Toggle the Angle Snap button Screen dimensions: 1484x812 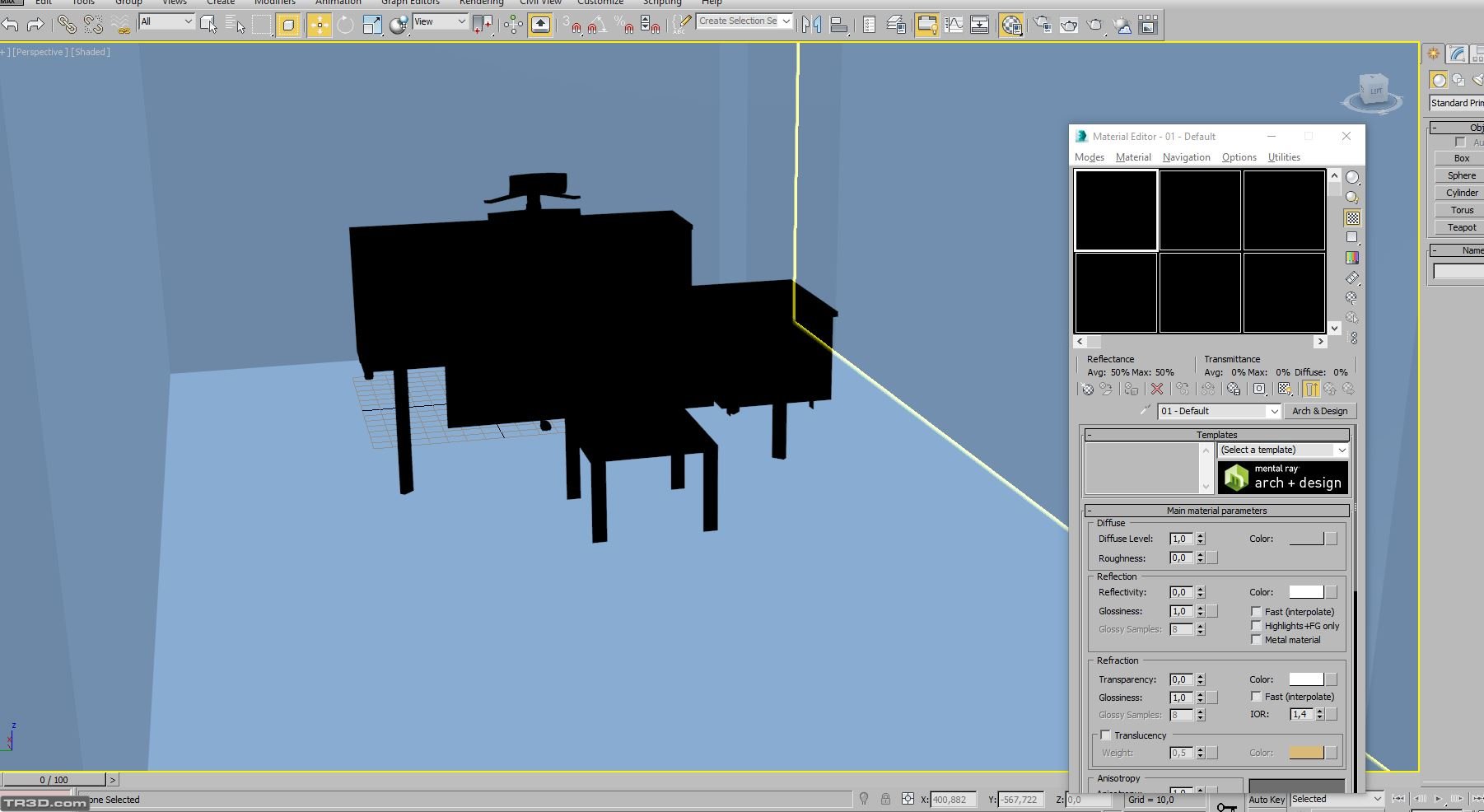(x=597, y=26)
